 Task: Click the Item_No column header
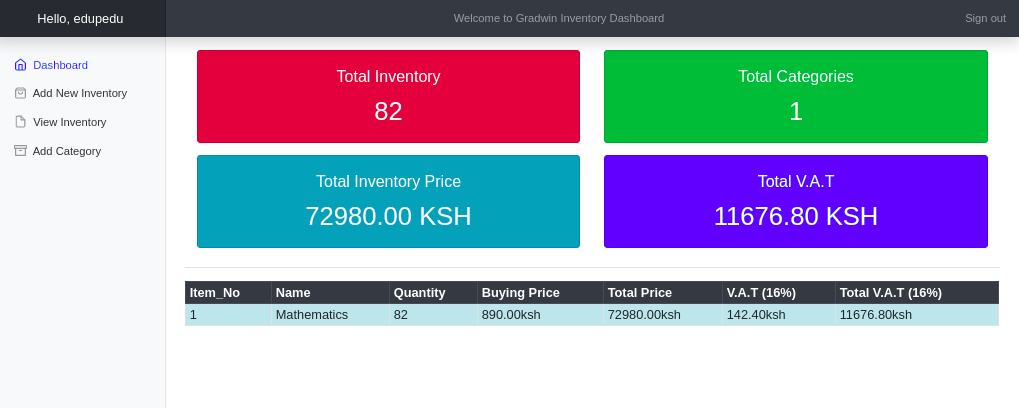(215, 293)
